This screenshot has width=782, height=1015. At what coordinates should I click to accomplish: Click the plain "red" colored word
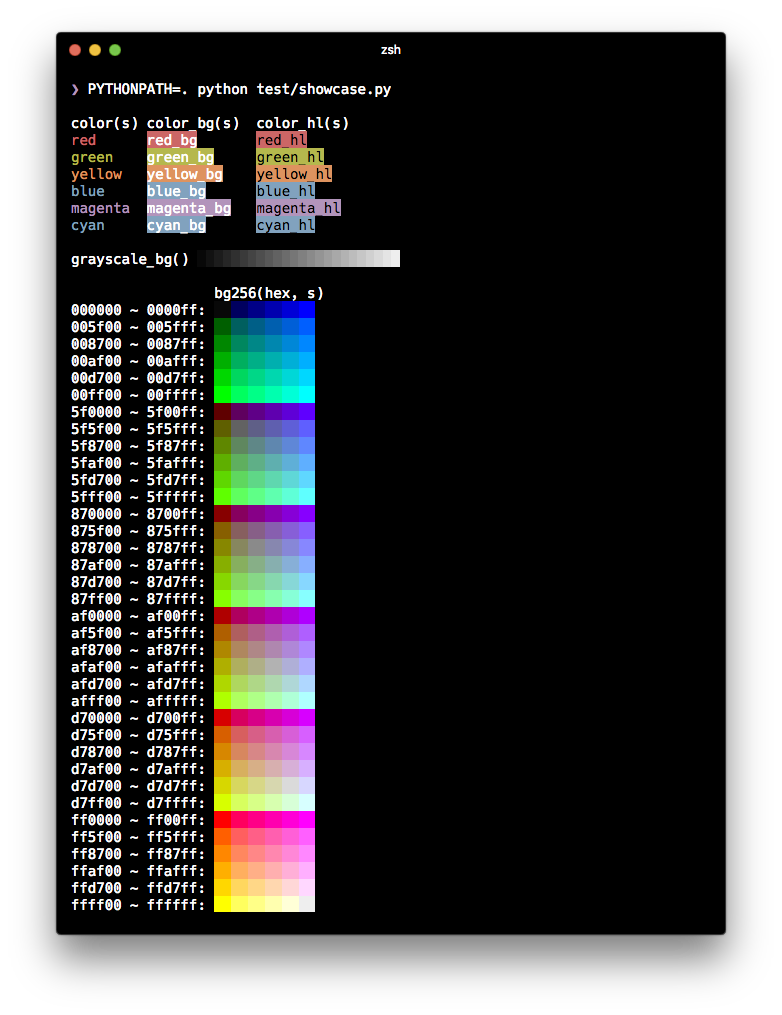[x=84, y=140]
